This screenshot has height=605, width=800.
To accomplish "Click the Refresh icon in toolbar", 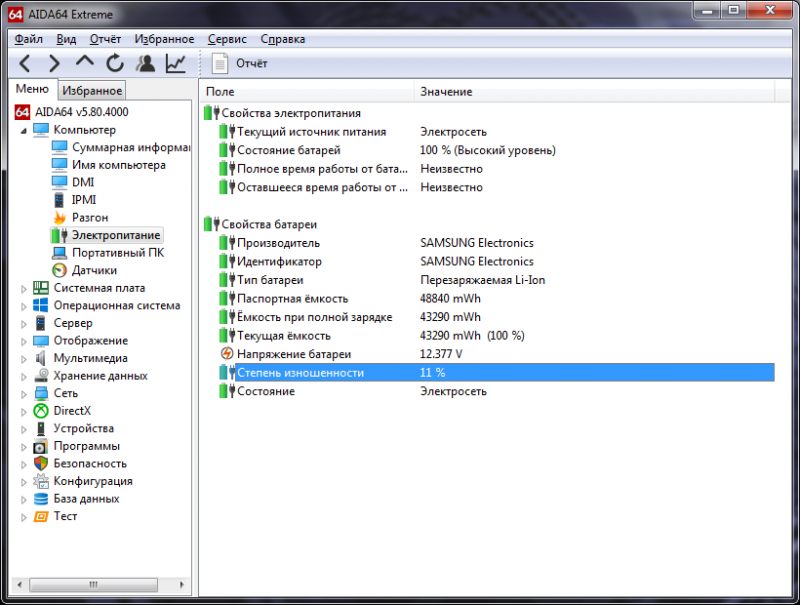I will pos(115,64).
